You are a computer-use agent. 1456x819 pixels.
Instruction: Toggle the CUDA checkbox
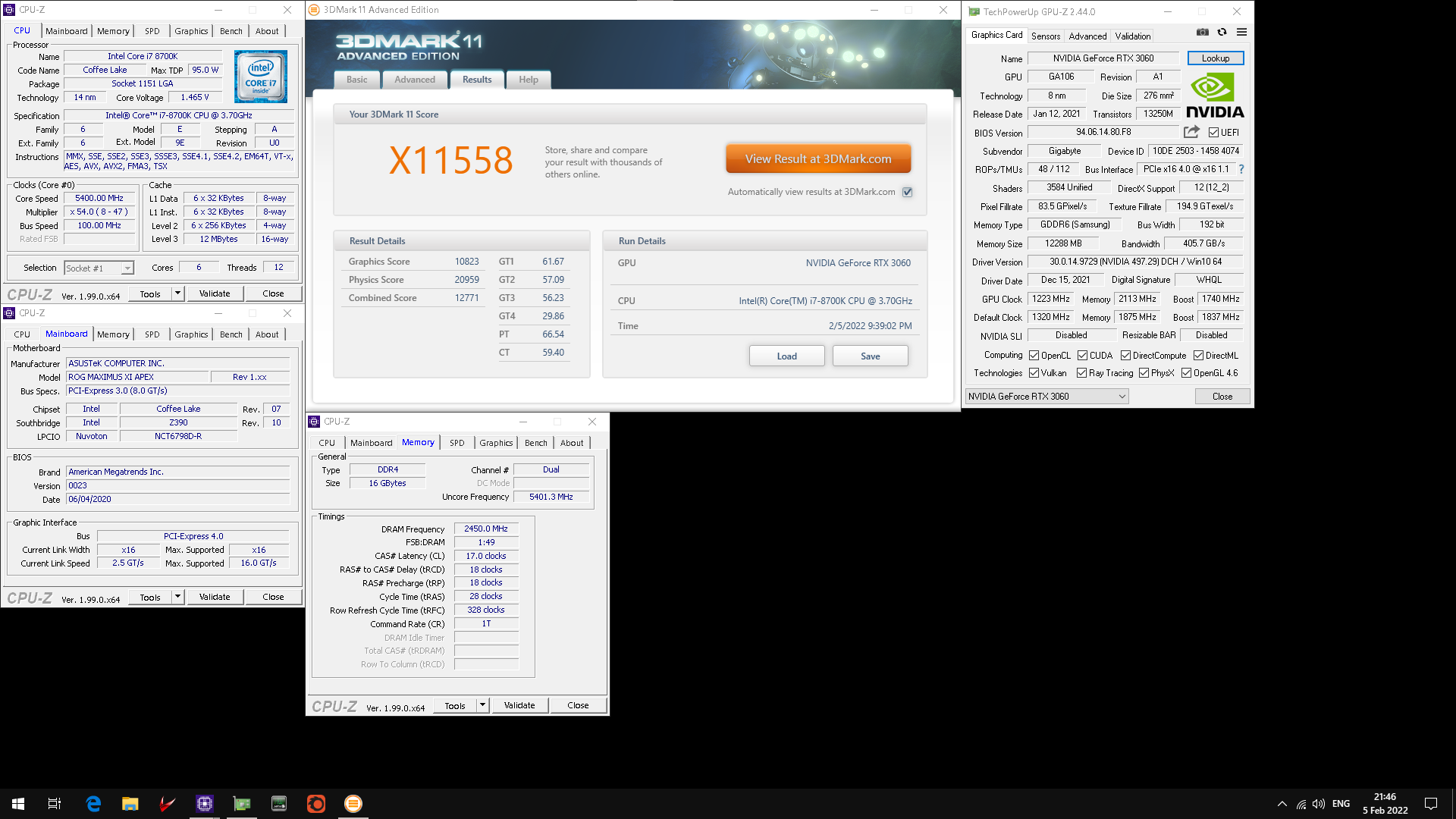pyautogui.click(x=1082, y=356)
